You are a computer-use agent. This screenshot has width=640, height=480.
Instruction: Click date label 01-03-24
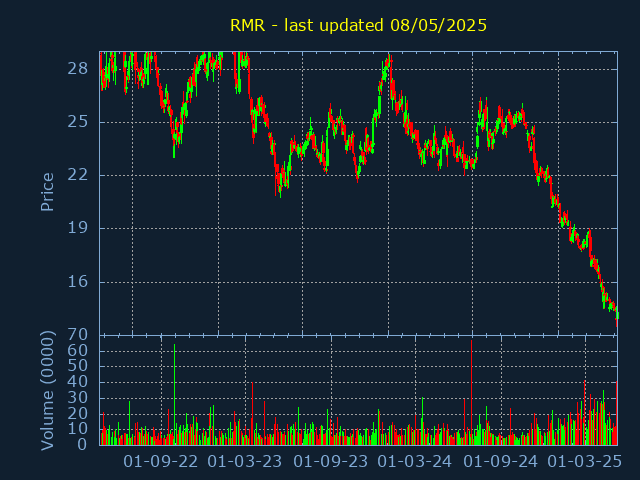(x=415, y=462)
